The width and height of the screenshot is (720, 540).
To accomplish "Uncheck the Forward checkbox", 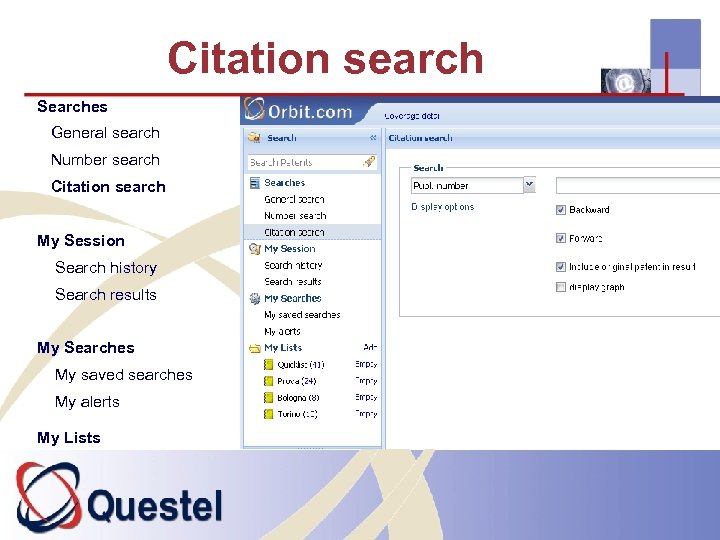I will tap(561, 238).
